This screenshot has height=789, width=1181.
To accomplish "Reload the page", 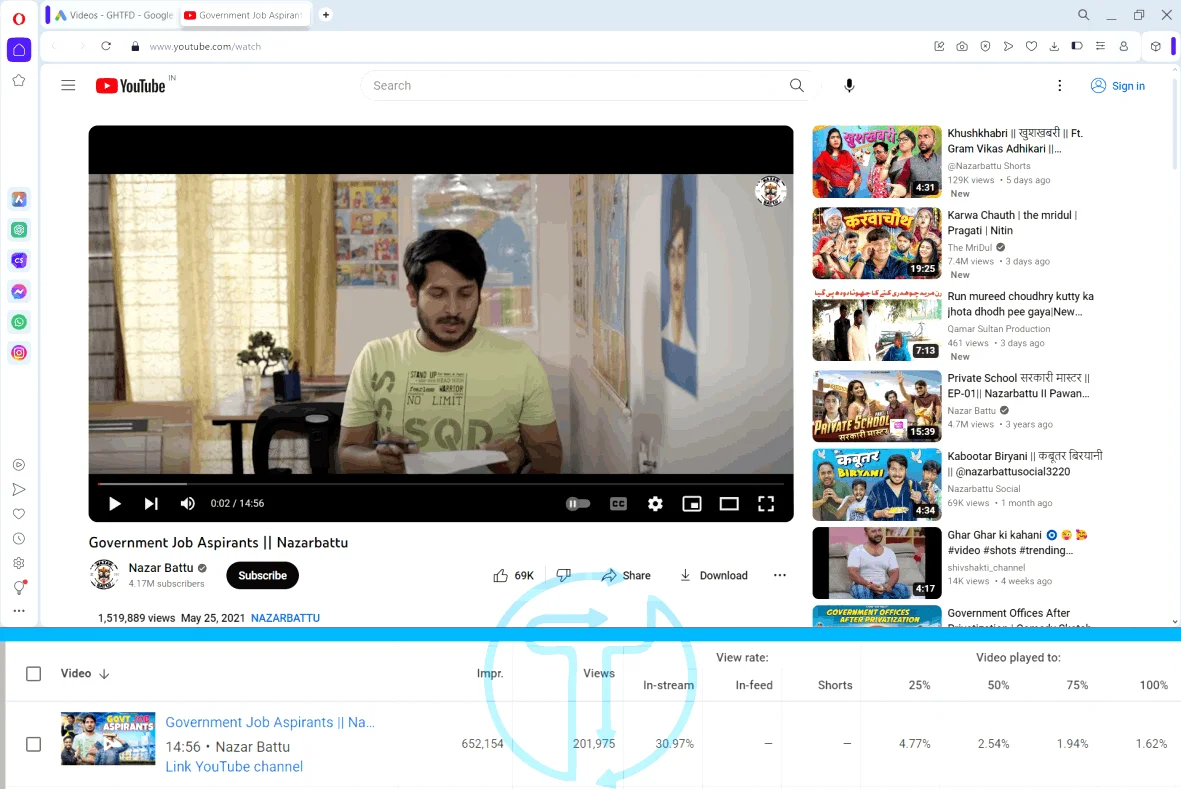I will [x=106, y=46].
